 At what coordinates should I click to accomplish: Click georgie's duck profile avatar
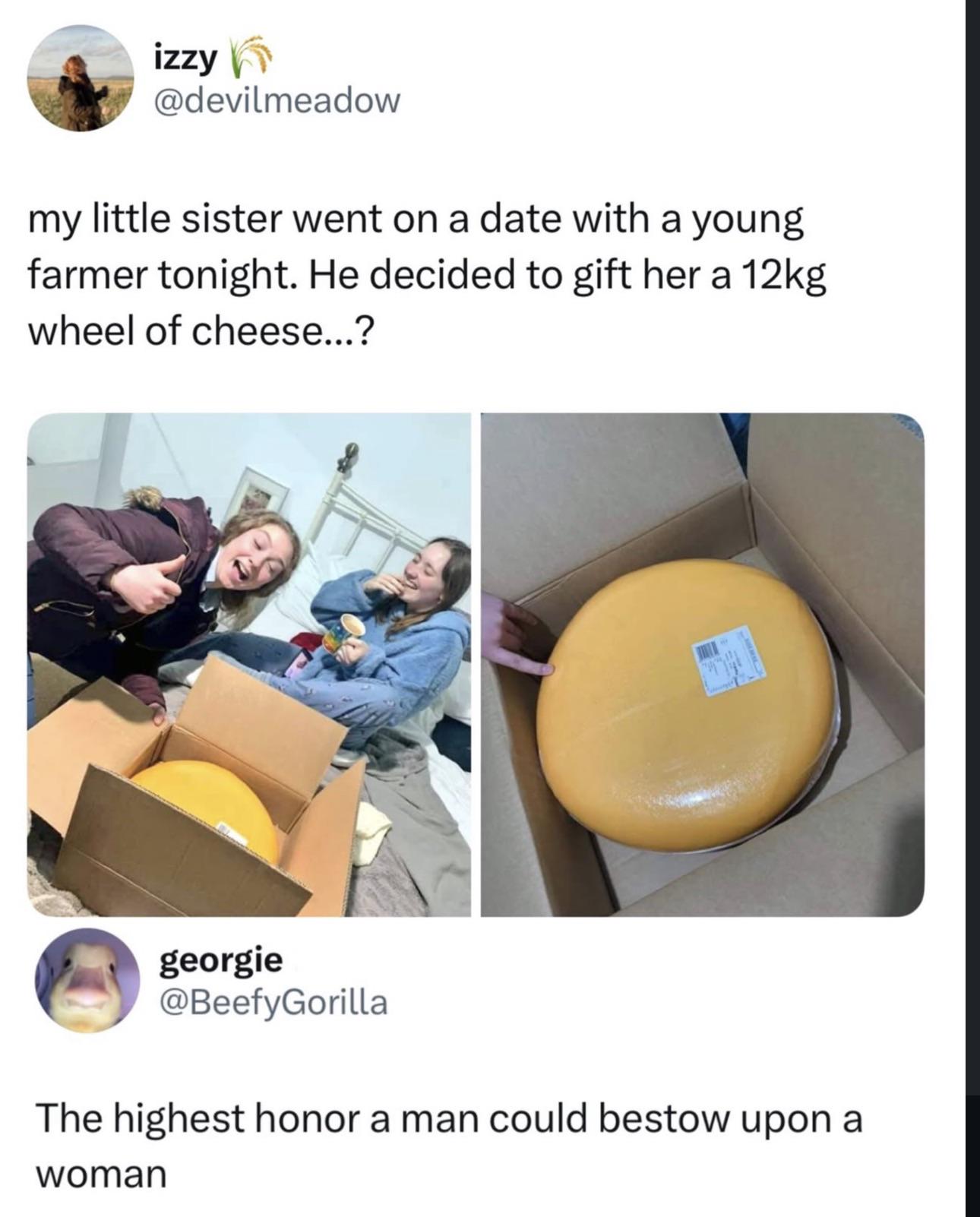coord(87,980)
